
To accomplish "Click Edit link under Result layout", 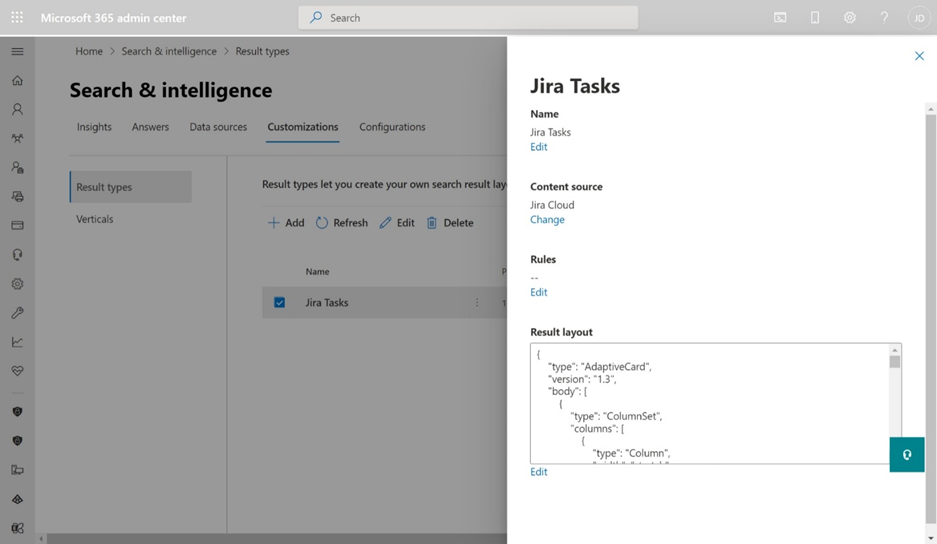I will pyautogui.click(x=538, y=472).
